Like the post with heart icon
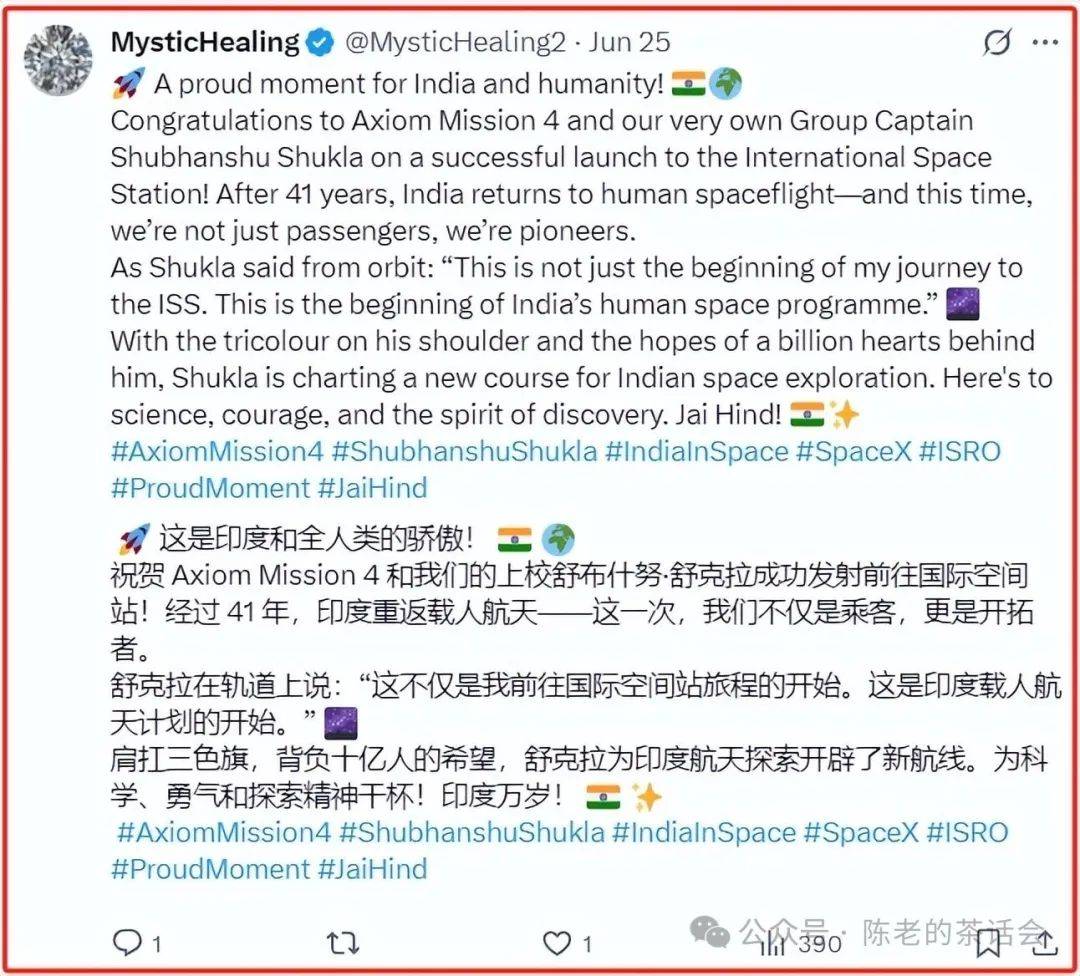Viewport: 1080px width, 976px height. (x=557, y=943)
